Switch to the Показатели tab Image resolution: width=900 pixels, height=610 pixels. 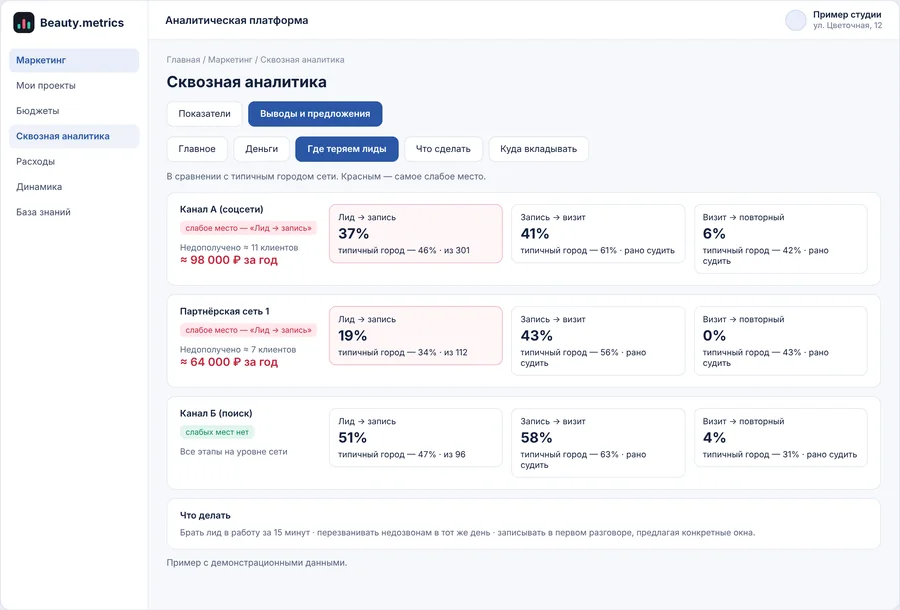click(x=204, y=114)
